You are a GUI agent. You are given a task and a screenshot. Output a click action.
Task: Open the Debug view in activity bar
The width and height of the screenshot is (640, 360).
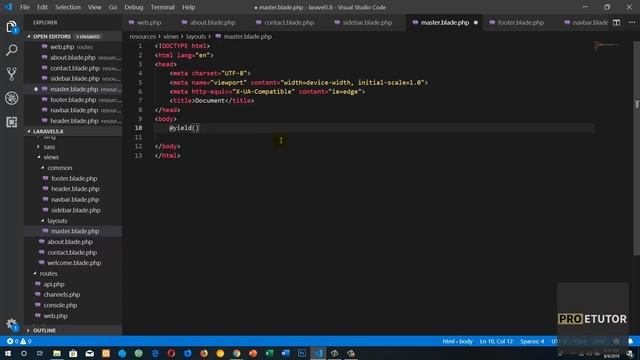11,98
